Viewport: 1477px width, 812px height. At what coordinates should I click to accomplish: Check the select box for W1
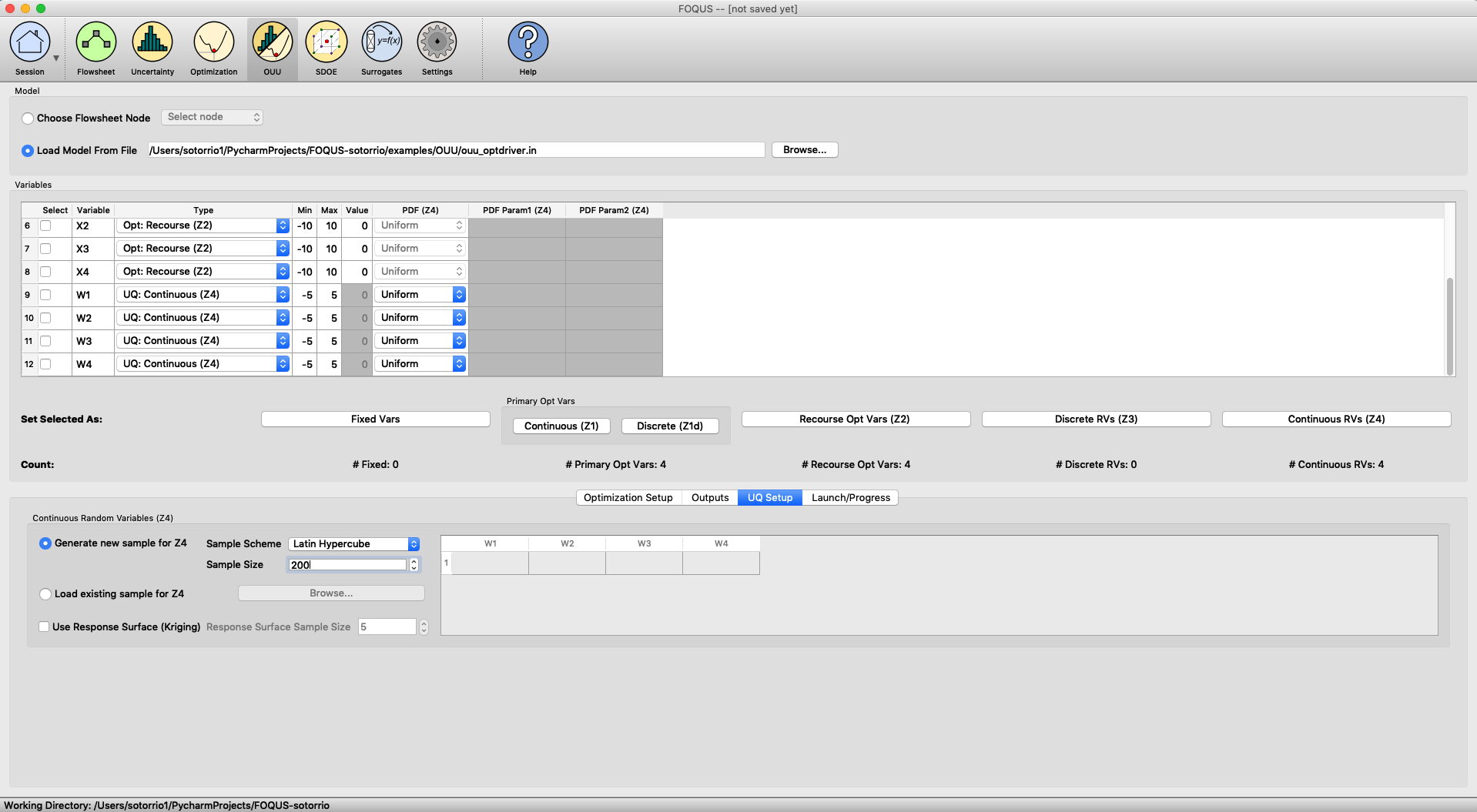[x=45, y=295]
